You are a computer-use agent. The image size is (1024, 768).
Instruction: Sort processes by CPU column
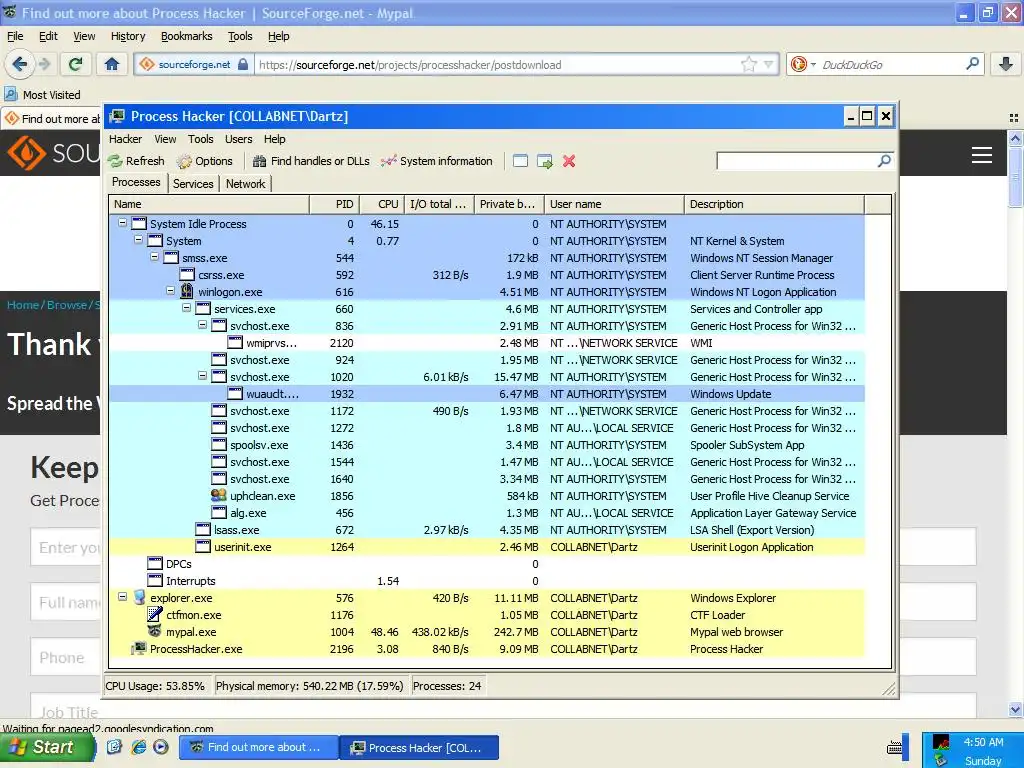(x=382, y=204)
